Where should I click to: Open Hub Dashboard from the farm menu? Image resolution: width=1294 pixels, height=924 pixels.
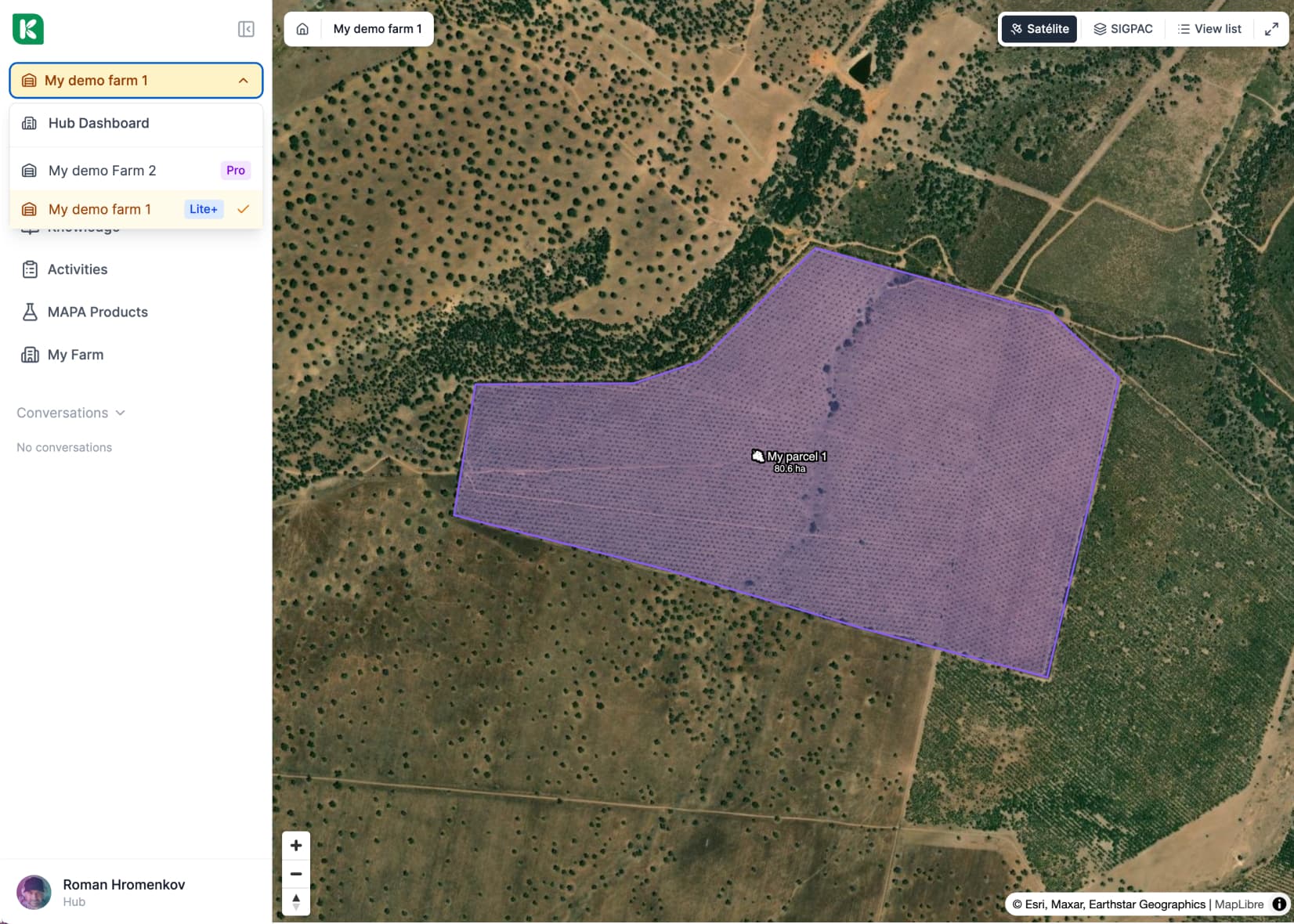click(x=99, y=123)
